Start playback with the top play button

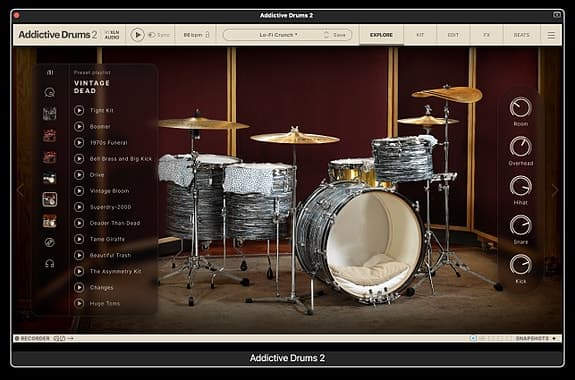click(138, 35)
